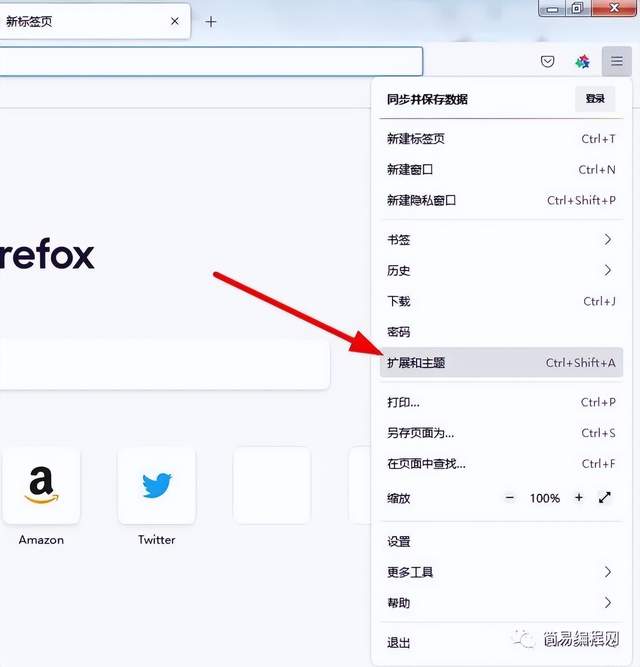Choose 另存页面为... save page entry
640x667 pixels.
point(501,433)
